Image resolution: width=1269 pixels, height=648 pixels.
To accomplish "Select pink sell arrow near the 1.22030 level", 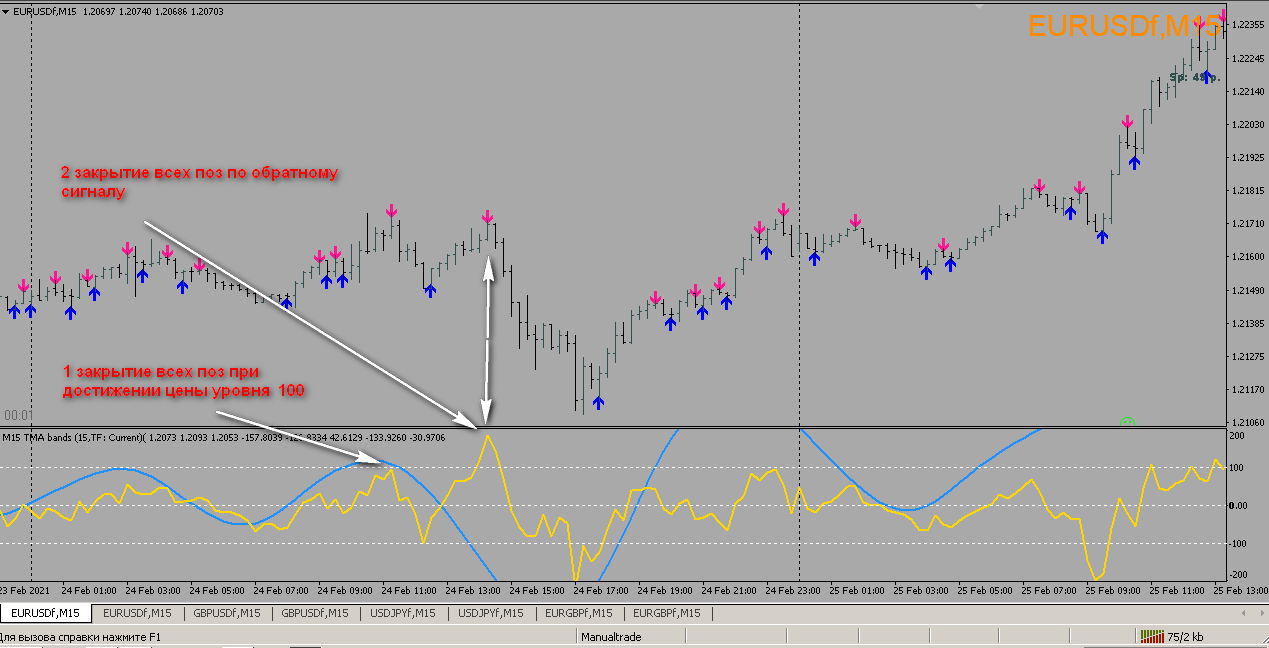I will click(1127, 122).
